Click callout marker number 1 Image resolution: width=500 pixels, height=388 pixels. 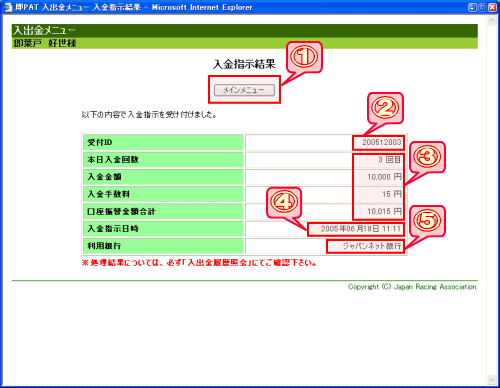click(304, 57)
